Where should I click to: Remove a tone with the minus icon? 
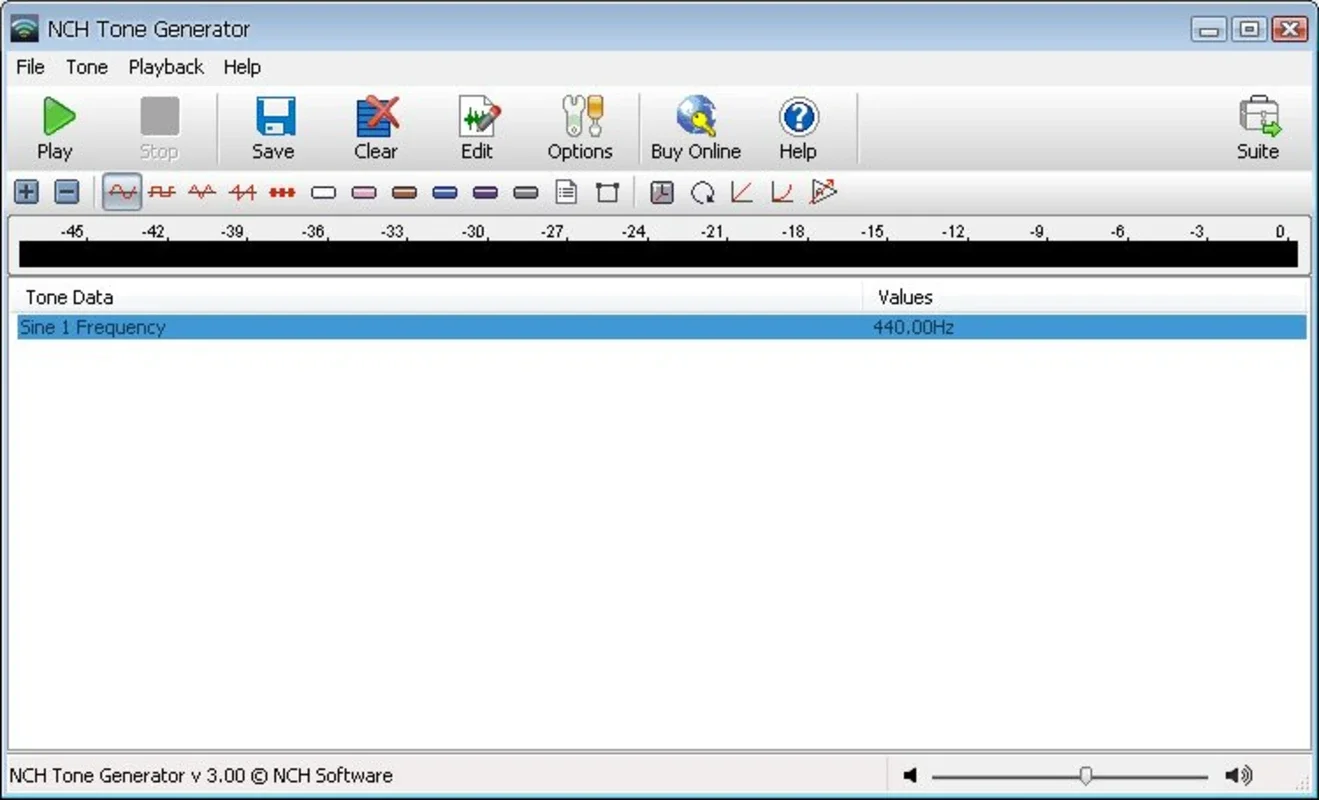(66, 192)
